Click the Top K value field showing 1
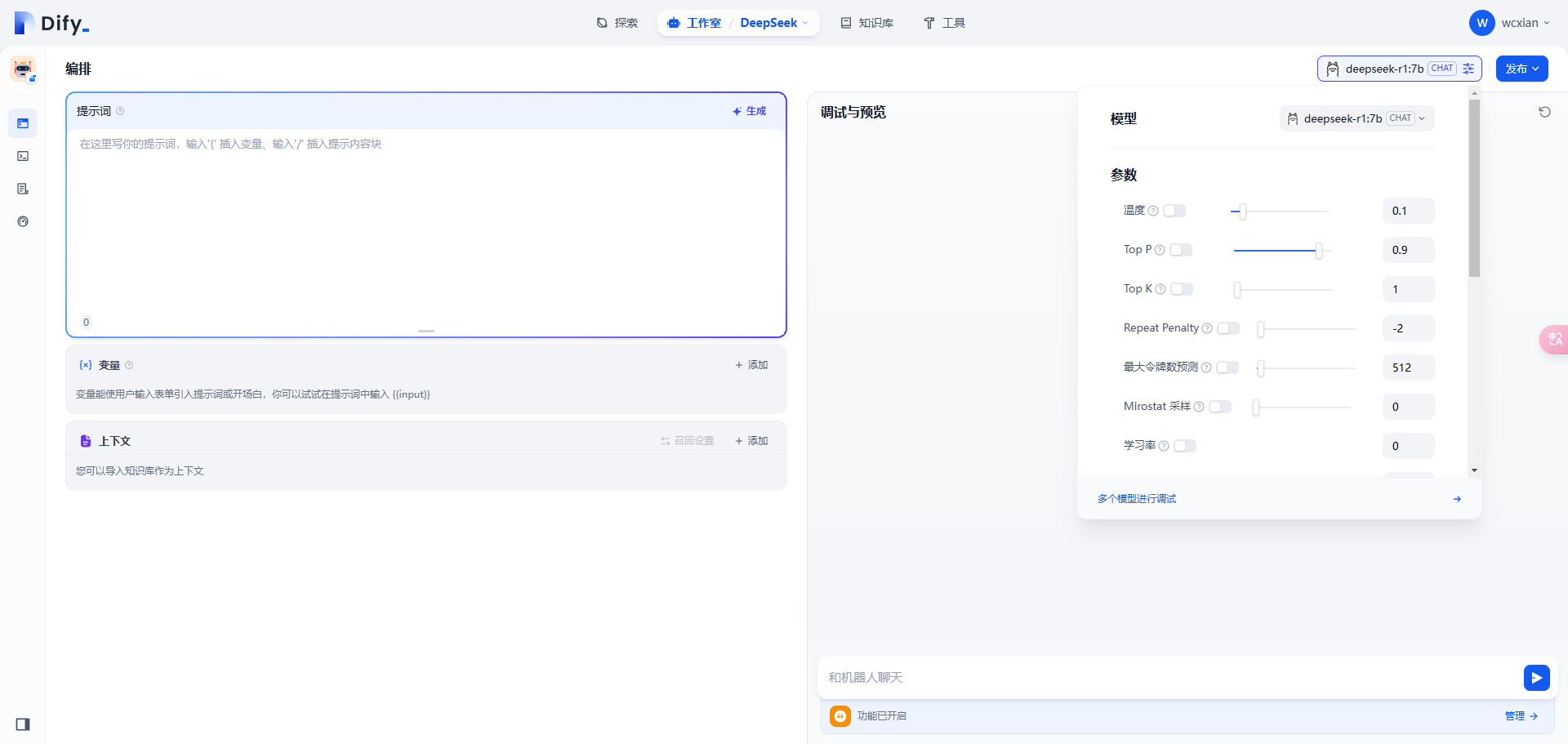Image resolution: width=1568 pixels, height=744 pixels. coord(1408,289)
